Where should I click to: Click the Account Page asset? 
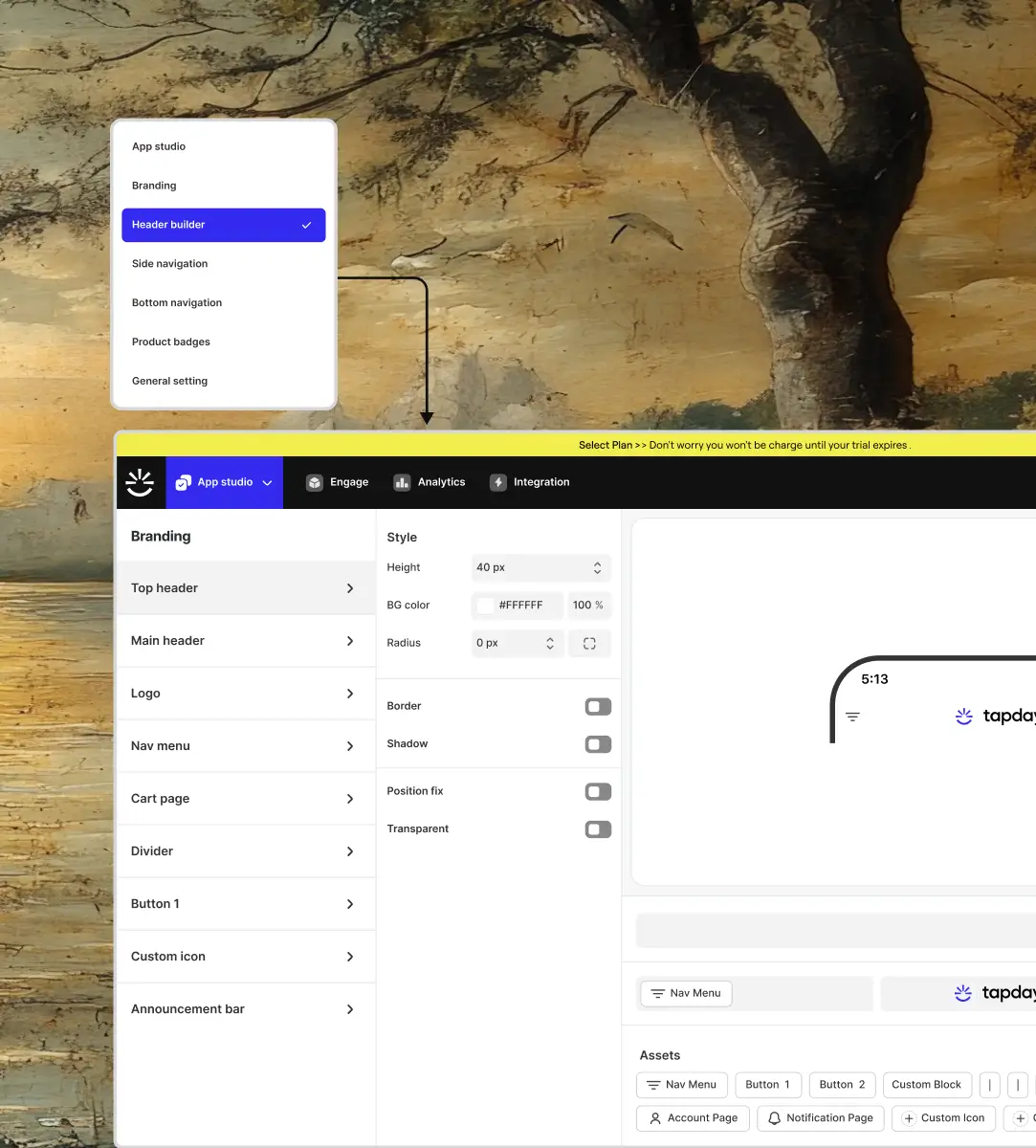click(693, 1118)
